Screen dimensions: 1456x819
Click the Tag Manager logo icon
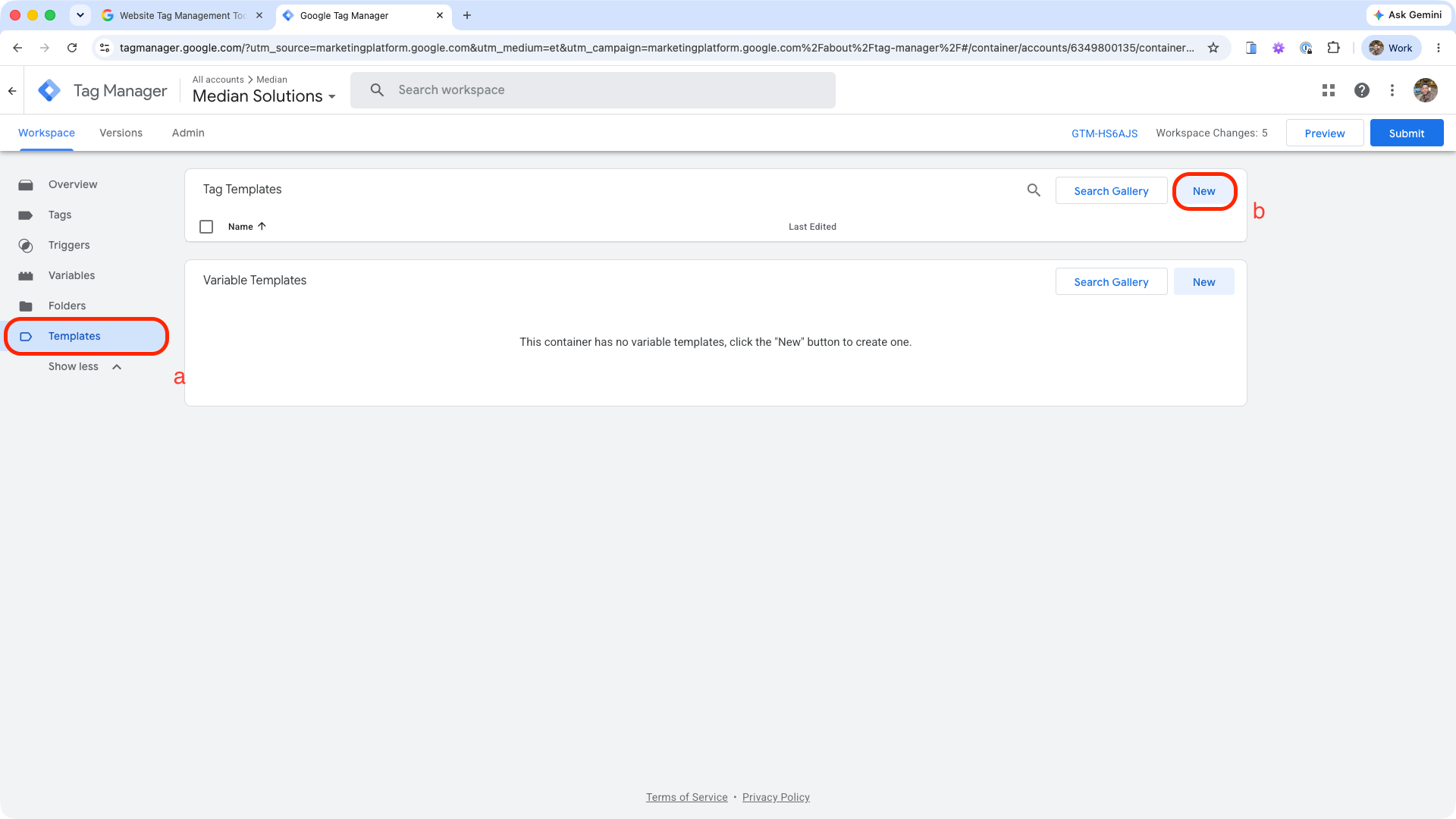[x=49, y=90]
